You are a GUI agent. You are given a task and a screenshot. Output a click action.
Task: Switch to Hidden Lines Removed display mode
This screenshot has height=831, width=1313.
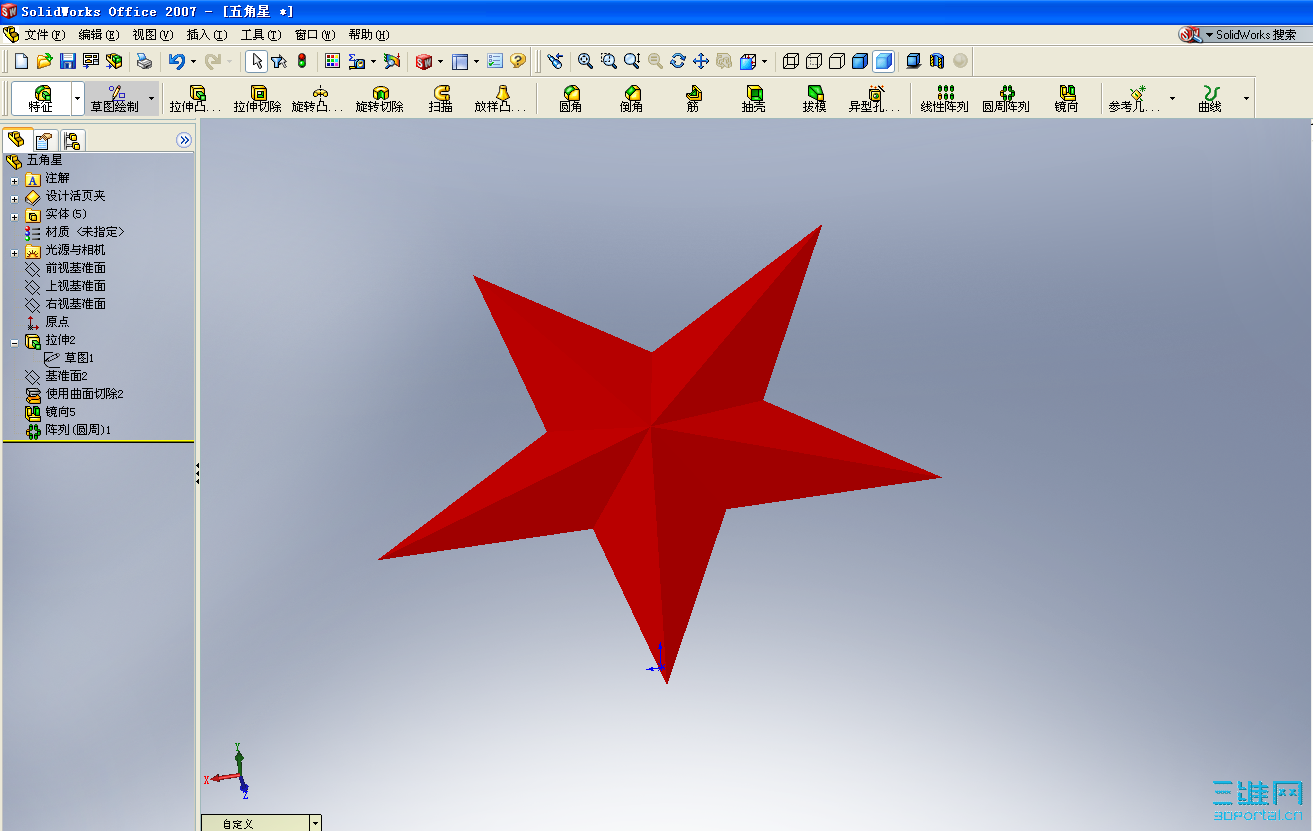click(x=837, y=61)
